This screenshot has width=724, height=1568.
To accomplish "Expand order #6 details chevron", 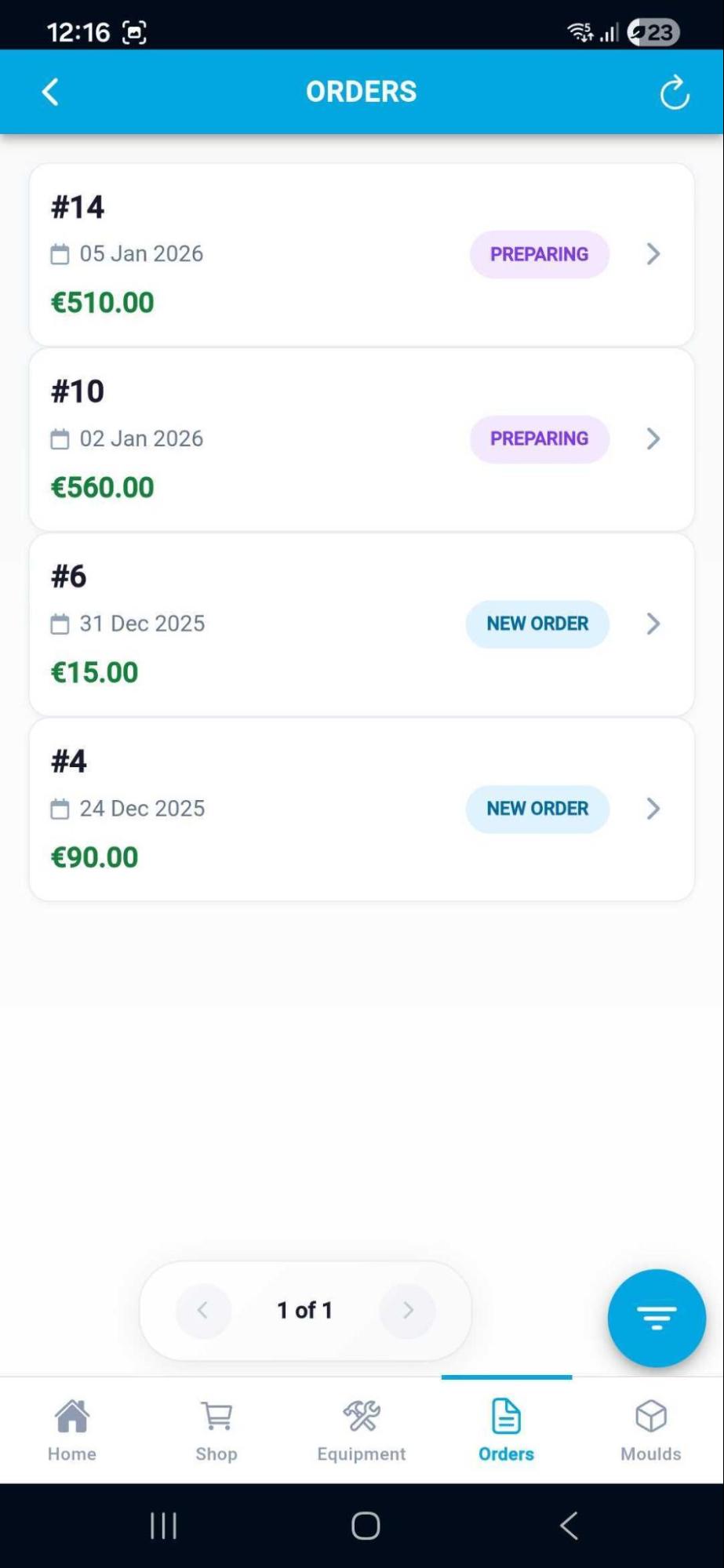I will pos(653,624).
